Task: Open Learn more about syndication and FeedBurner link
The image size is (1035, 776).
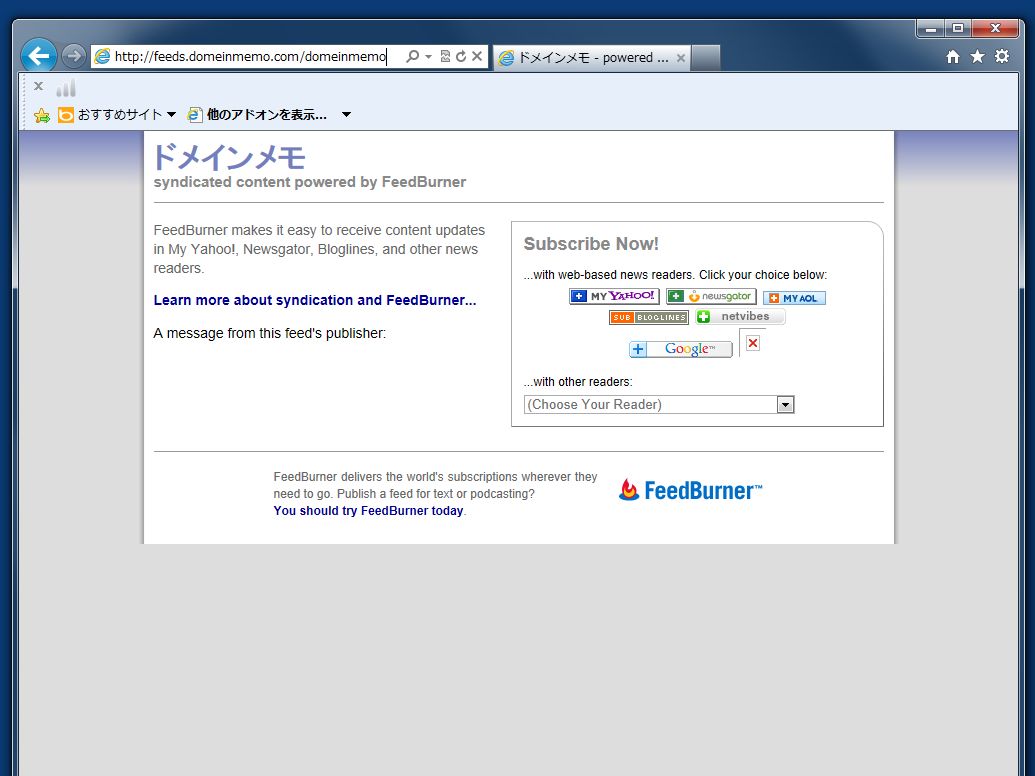Action: (315, 300)
